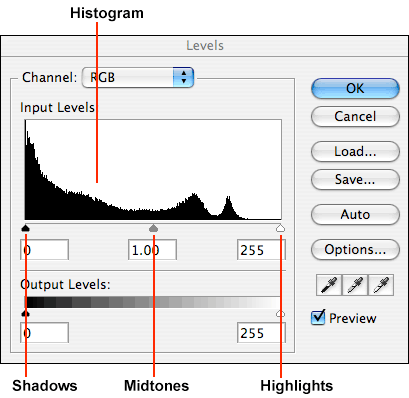Click the Channel dropdown blue arrow stepper
The image size is (409, 398).
[x=183, y=77]
